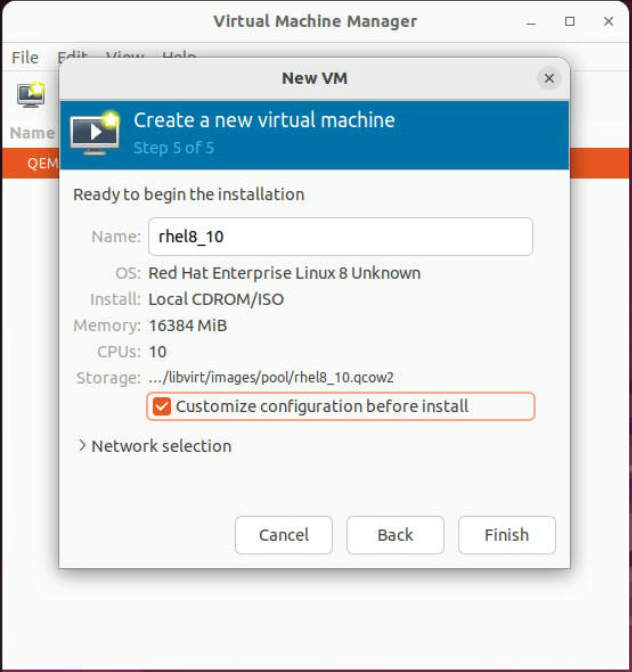Expand the Network selection section

[82, 446]
